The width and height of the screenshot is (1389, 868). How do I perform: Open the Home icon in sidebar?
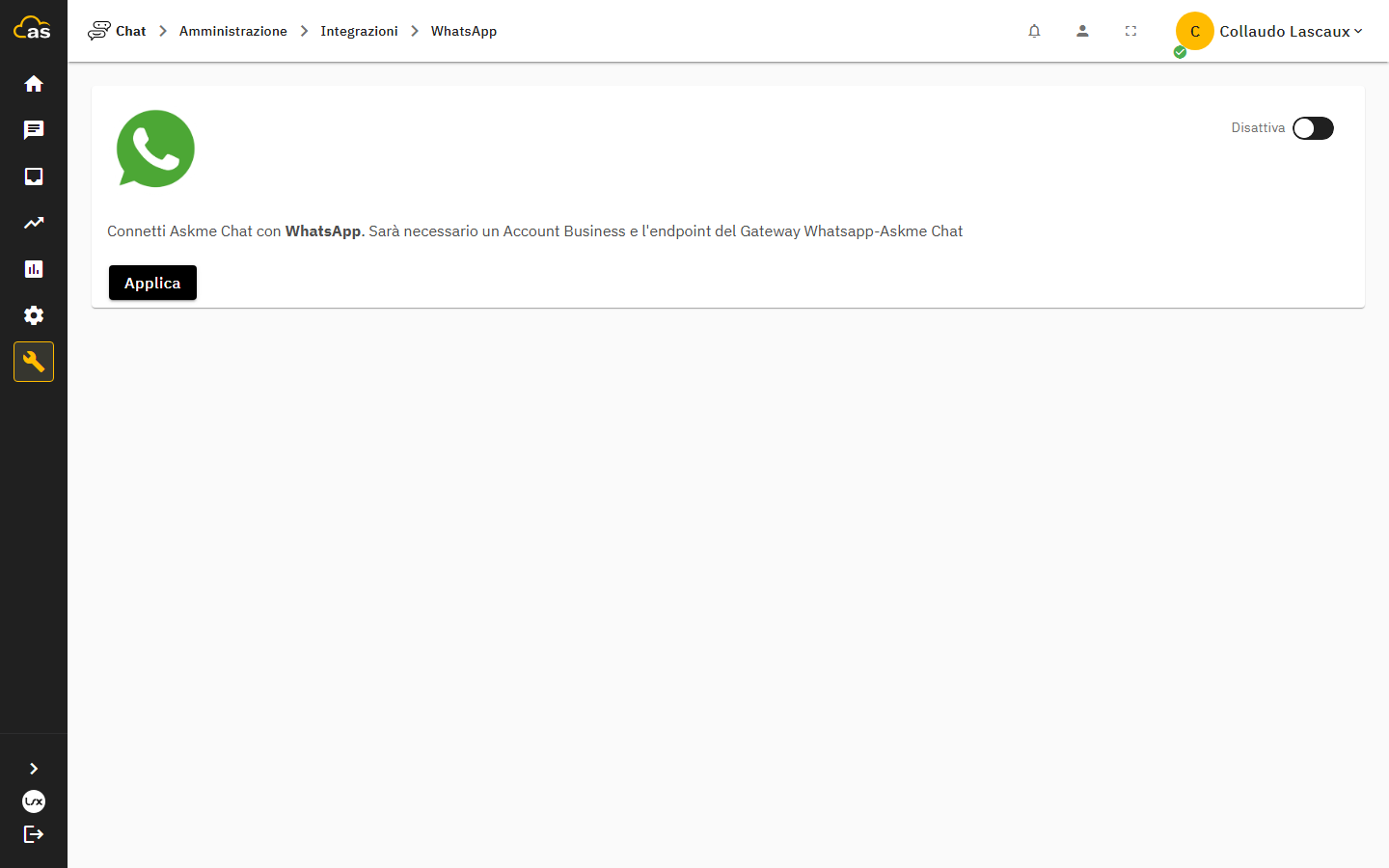click(34, 84)
